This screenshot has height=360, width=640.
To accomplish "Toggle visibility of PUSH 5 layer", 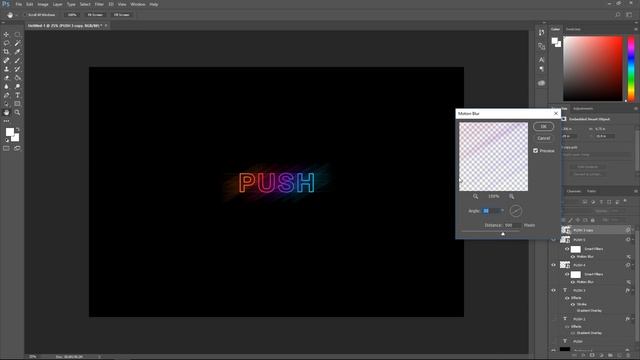I will click(553, 240).
